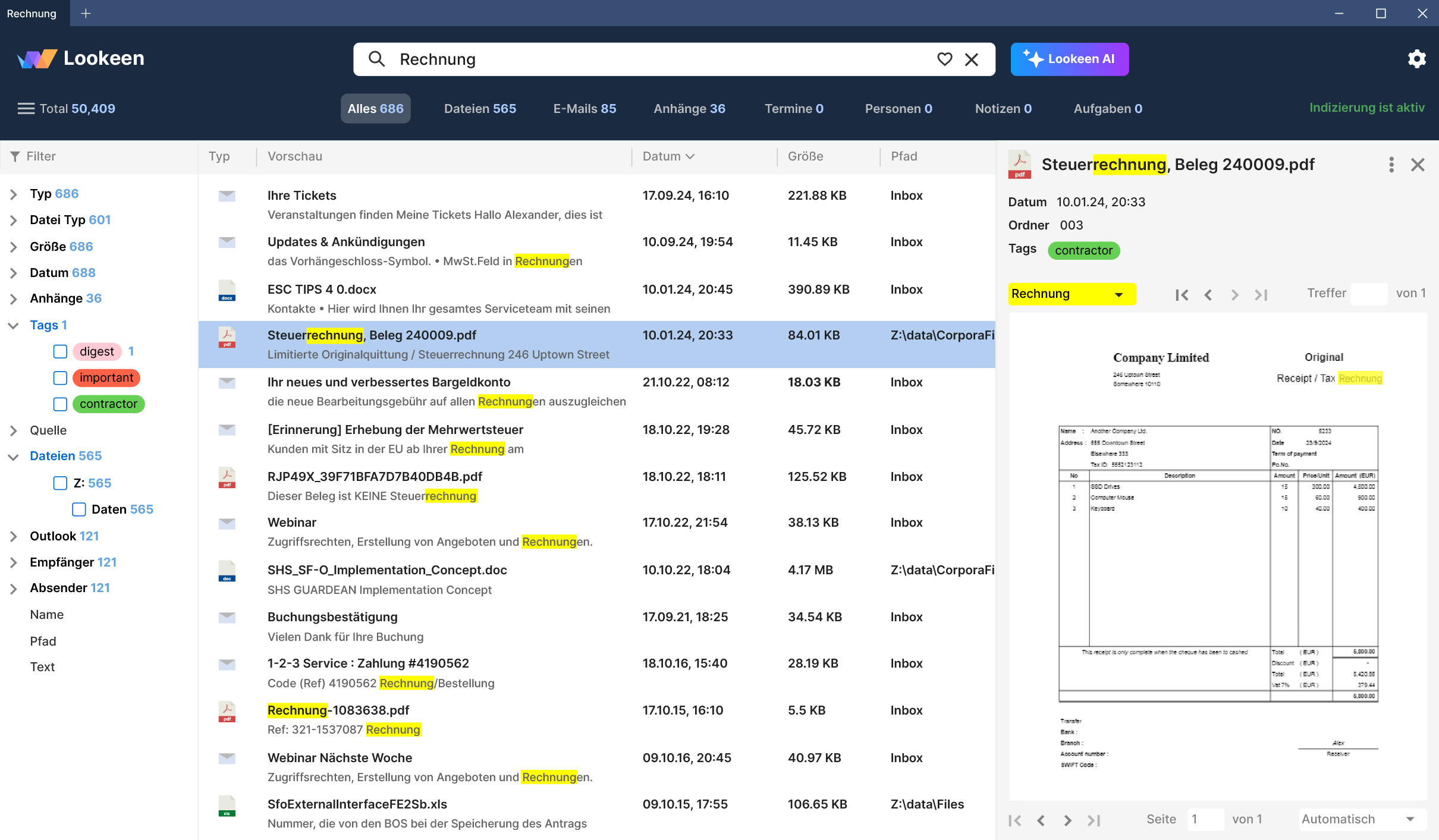Click the email icon of Ihre Tickets
Image resolution: width=1439 pixels, height=840 pixels.
click(227, 196)
